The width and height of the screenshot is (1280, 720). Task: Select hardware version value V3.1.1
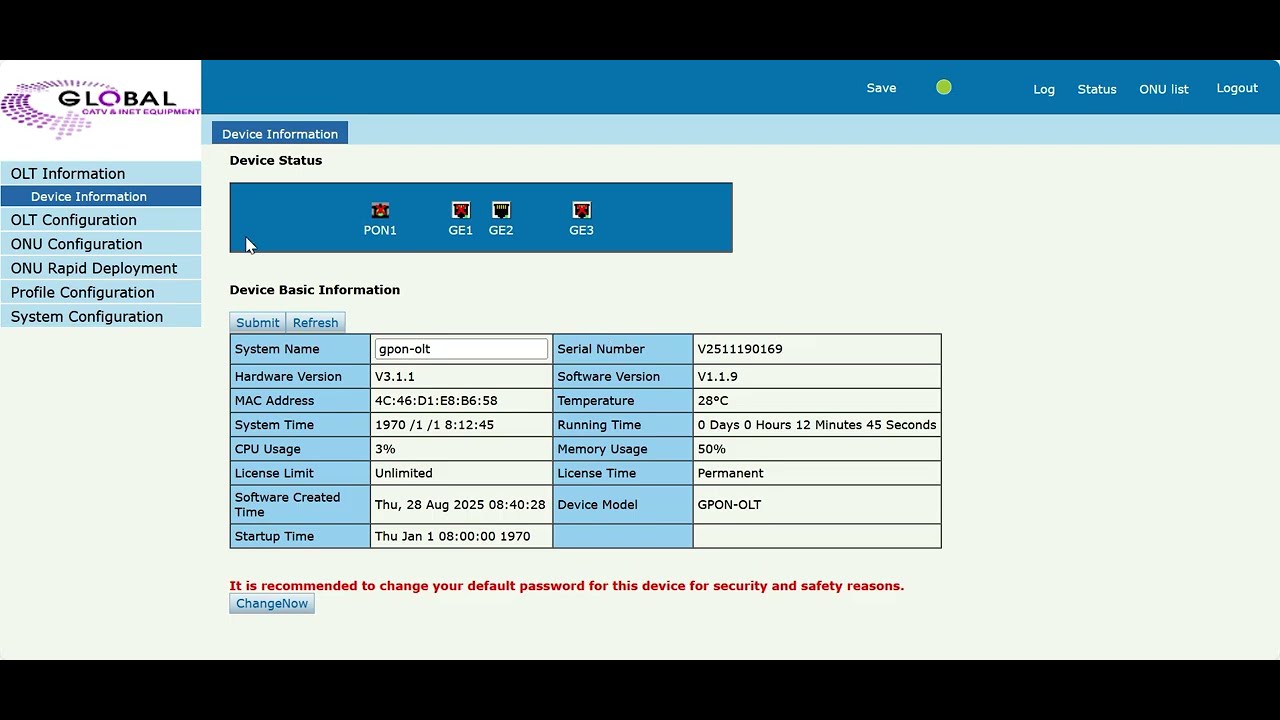coord(395,377)
